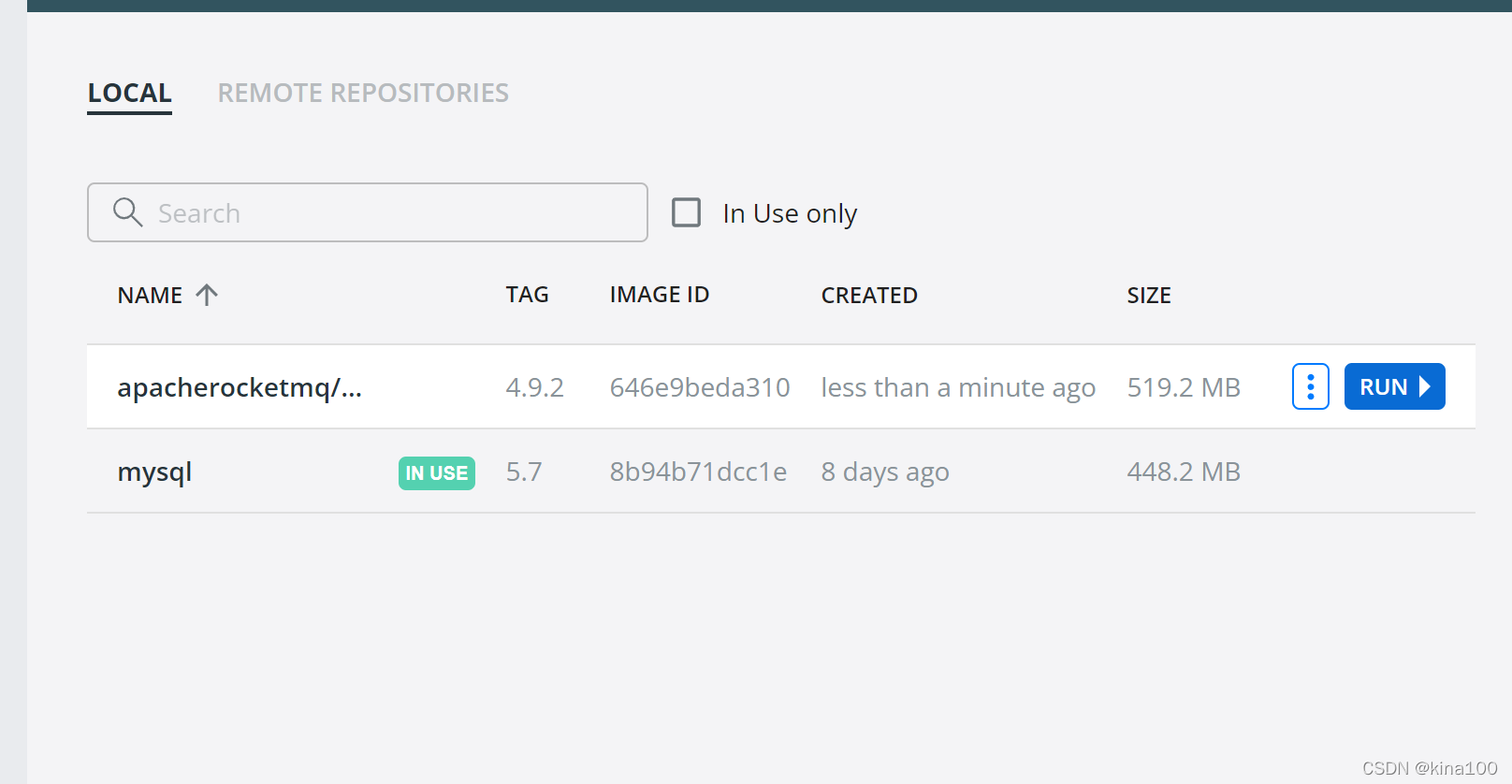Click the 519.2 MB size value
The width and height of the screenshot is (1512, 784).
click(1184, 387)
